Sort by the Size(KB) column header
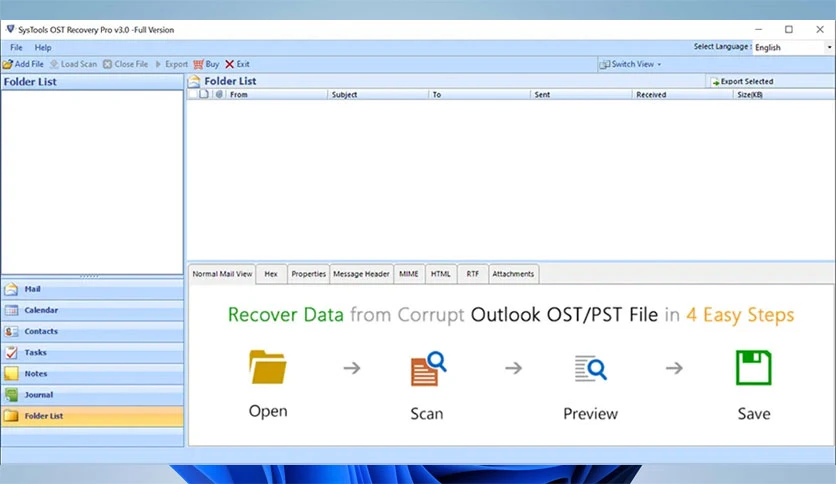836x484 pixels. point(783,94)
